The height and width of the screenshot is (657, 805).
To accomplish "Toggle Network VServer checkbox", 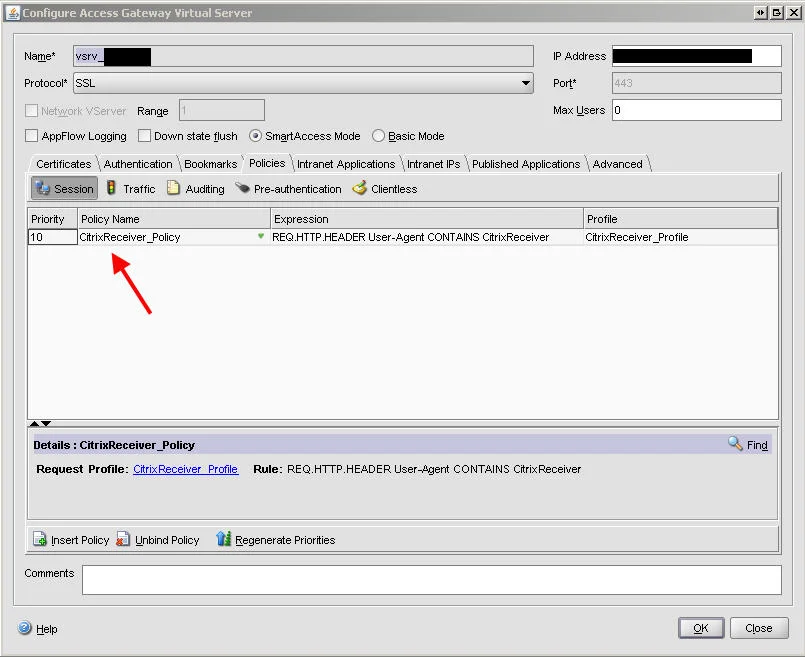I will pyautogui.click(x=31, y=110).
